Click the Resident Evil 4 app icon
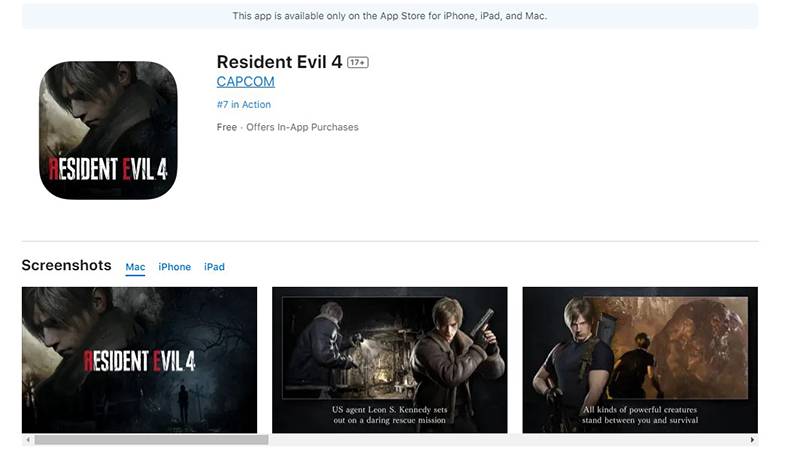 [x=108, y=130]
